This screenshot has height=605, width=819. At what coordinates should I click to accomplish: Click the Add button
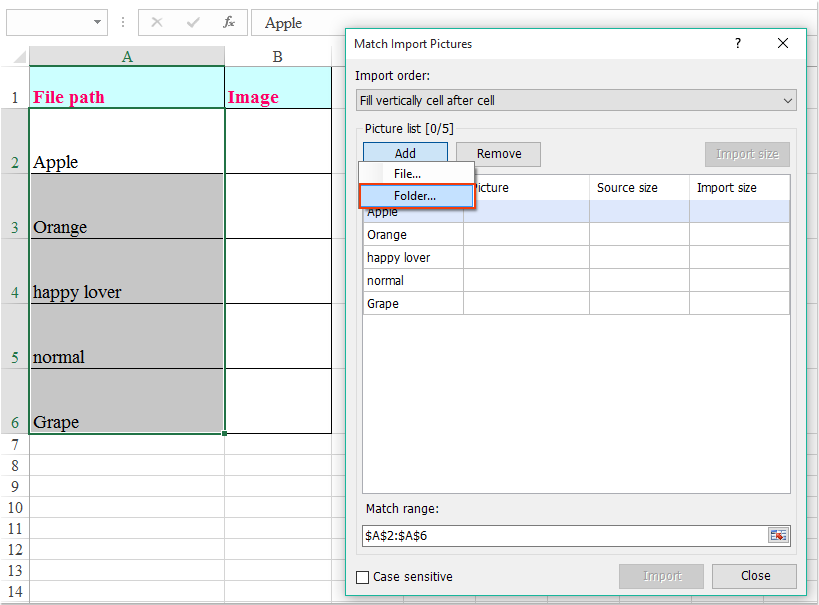pos(405,154)
